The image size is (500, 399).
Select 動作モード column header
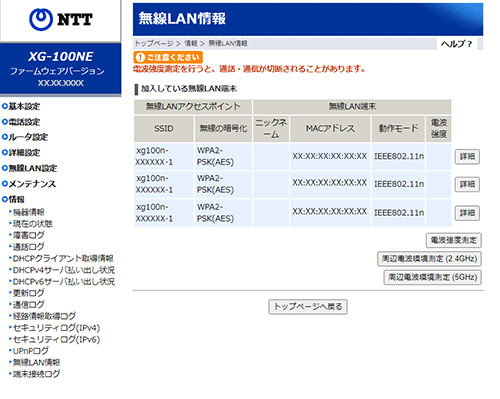coord(398,129)
